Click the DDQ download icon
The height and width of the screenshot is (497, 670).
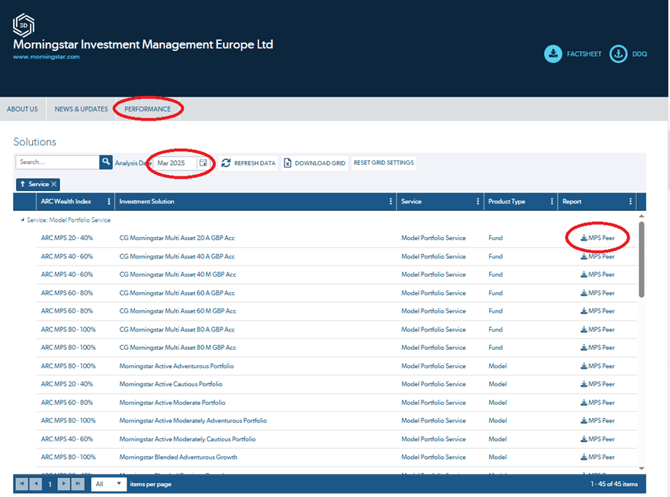point(617,53)
